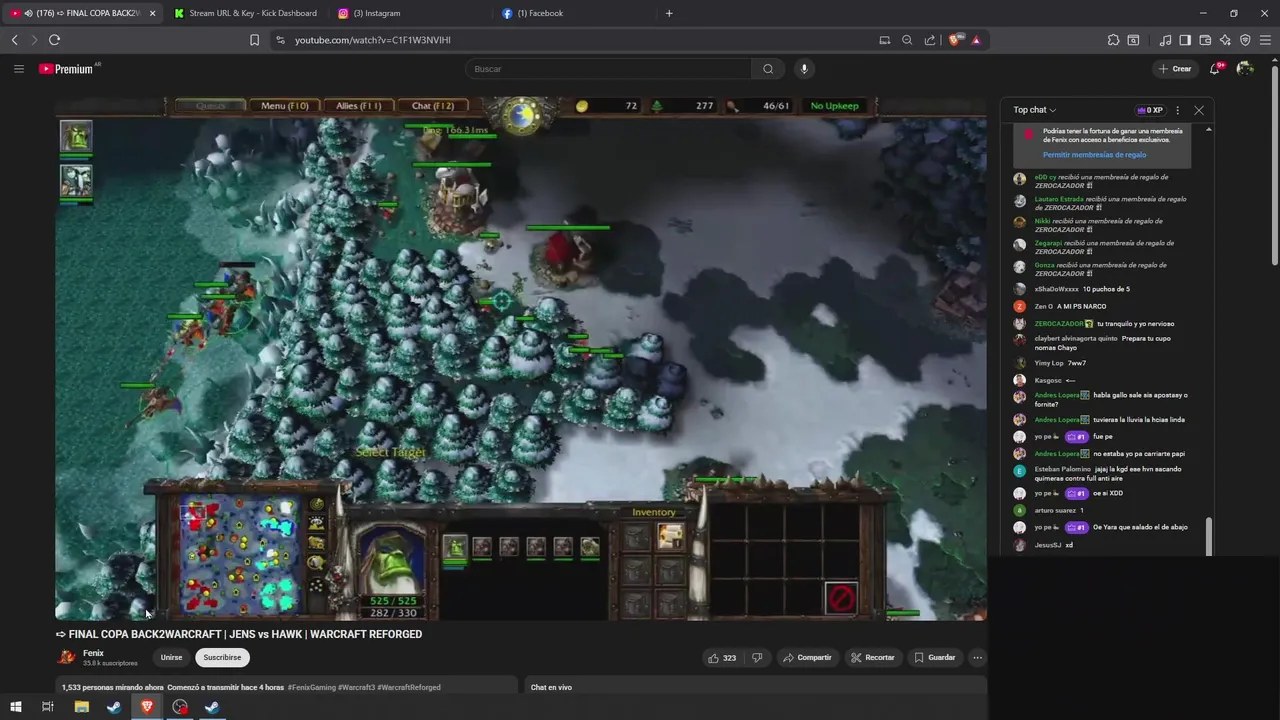Close the YouTube tab with its X
The width and height of the screenshot is (1280, 720).
coord(153,13)
